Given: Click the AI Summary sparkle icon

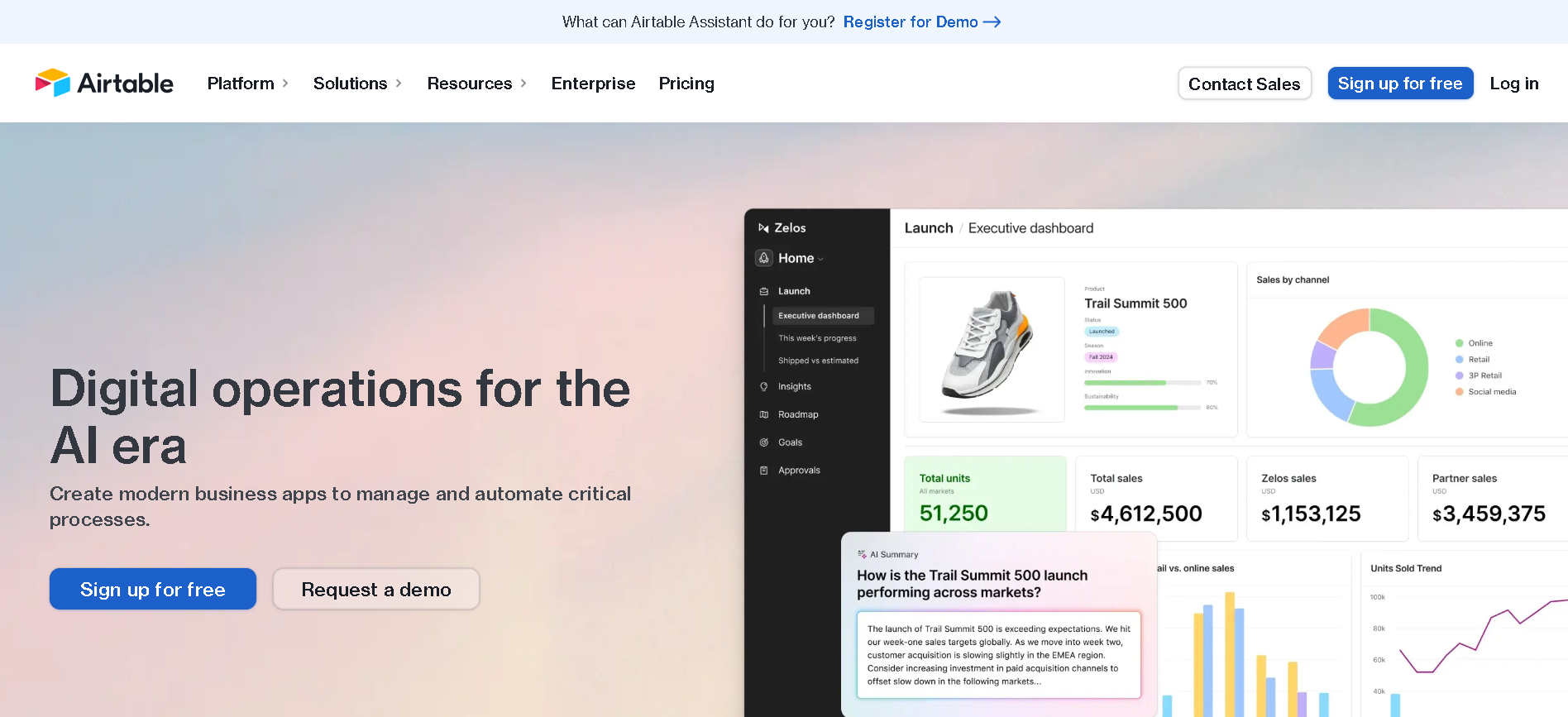Looking at the screenshot, I should (862, 555).
